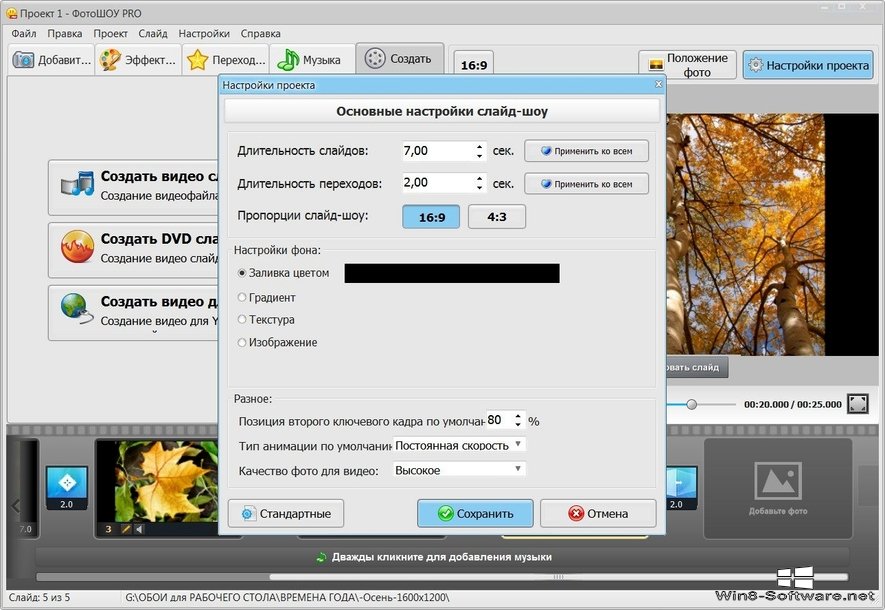The image size is (885, 610).
Task: Decrease second keyframe position percent
Action: [x=518, y=425]
